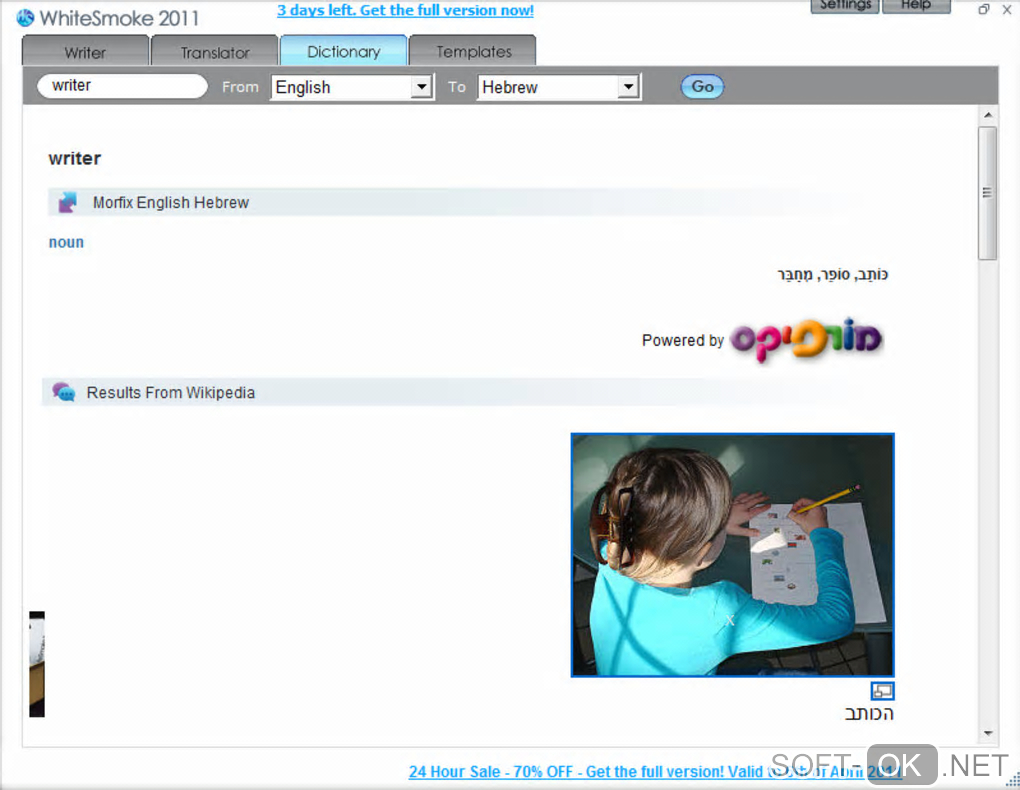Screen dimensions: 1020x790
Task: Click the Wikipedia results speech bubble icon
Action: tap(64, 392)
